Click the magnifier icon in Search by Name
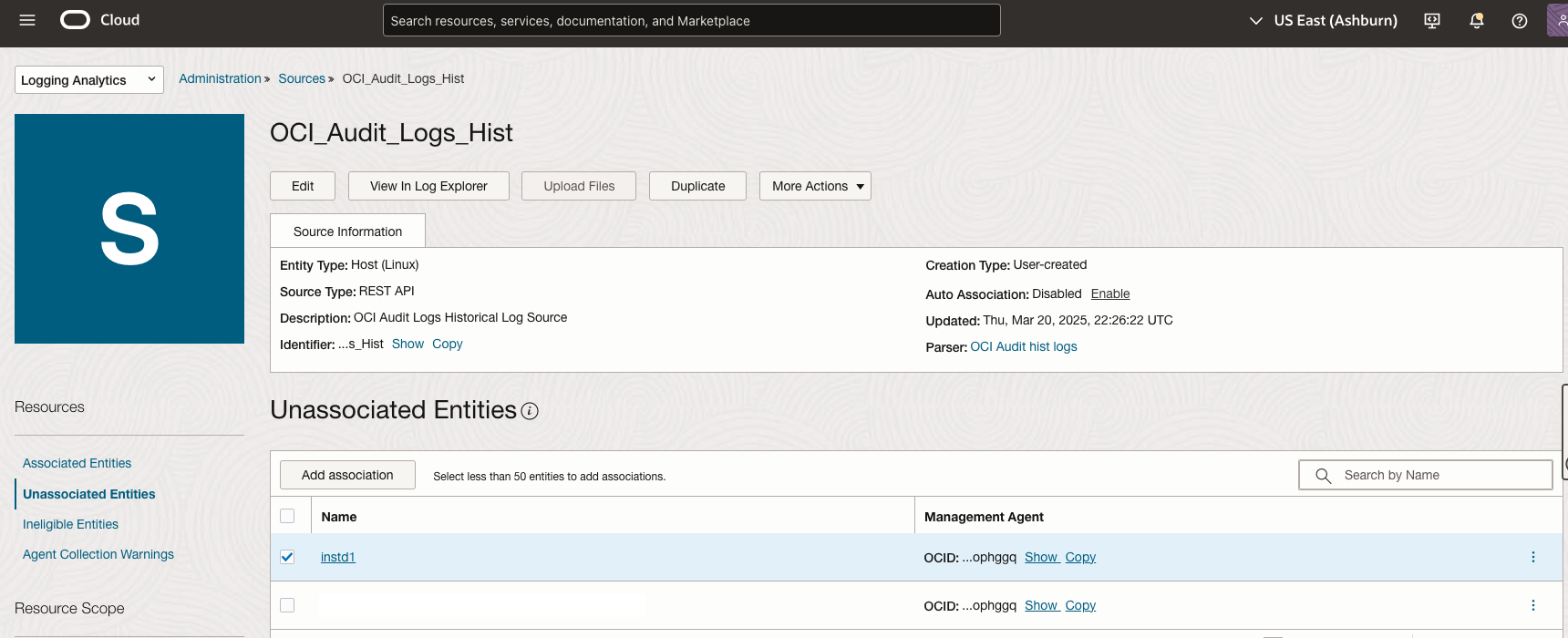This screenshot has width=1568, height=638. click(1323, 475)
